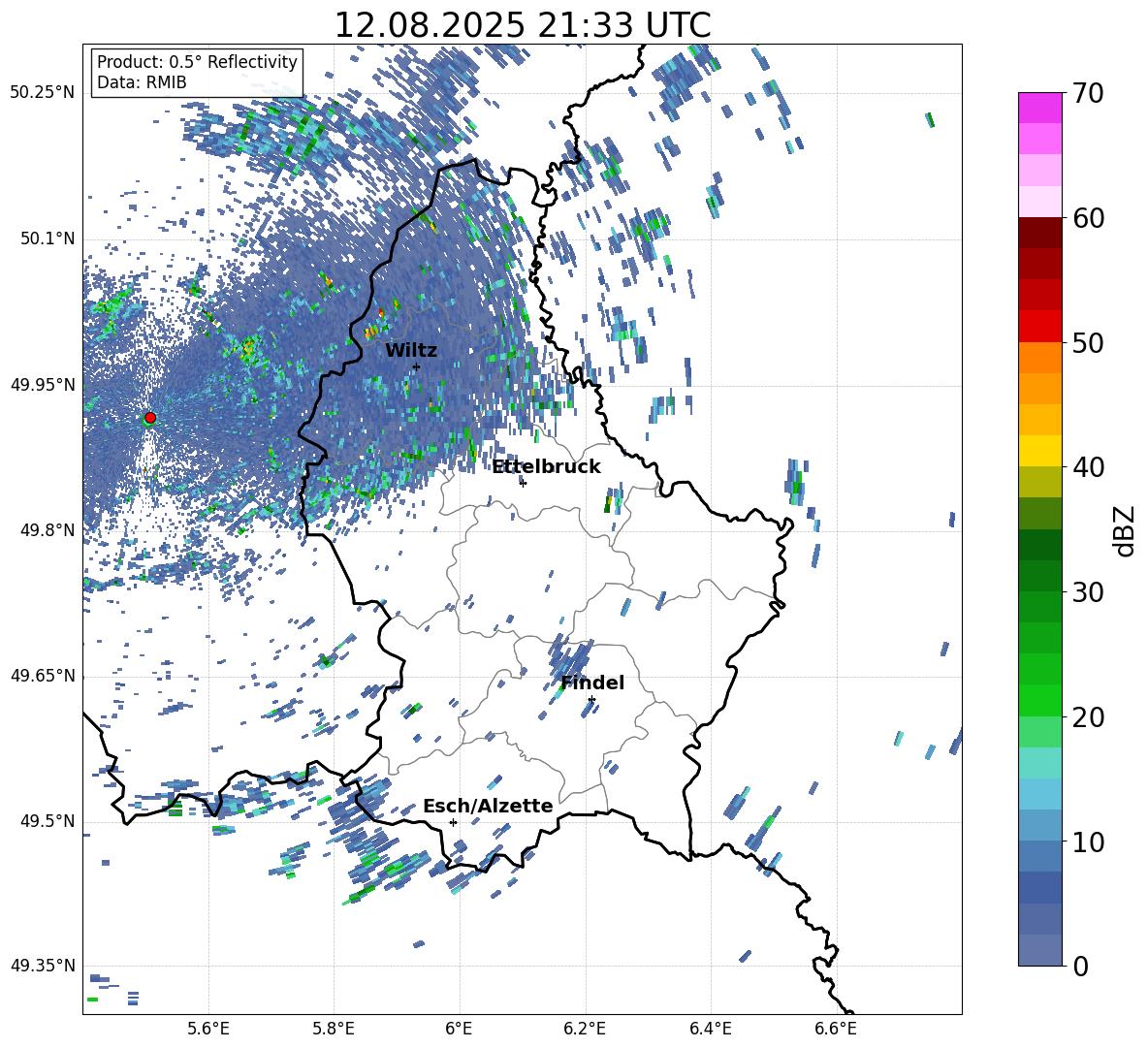The height and width of the screenshot is (1048, 1148).
Task: Click the top magenta colorbar segment
Action: coord(1039,108)
